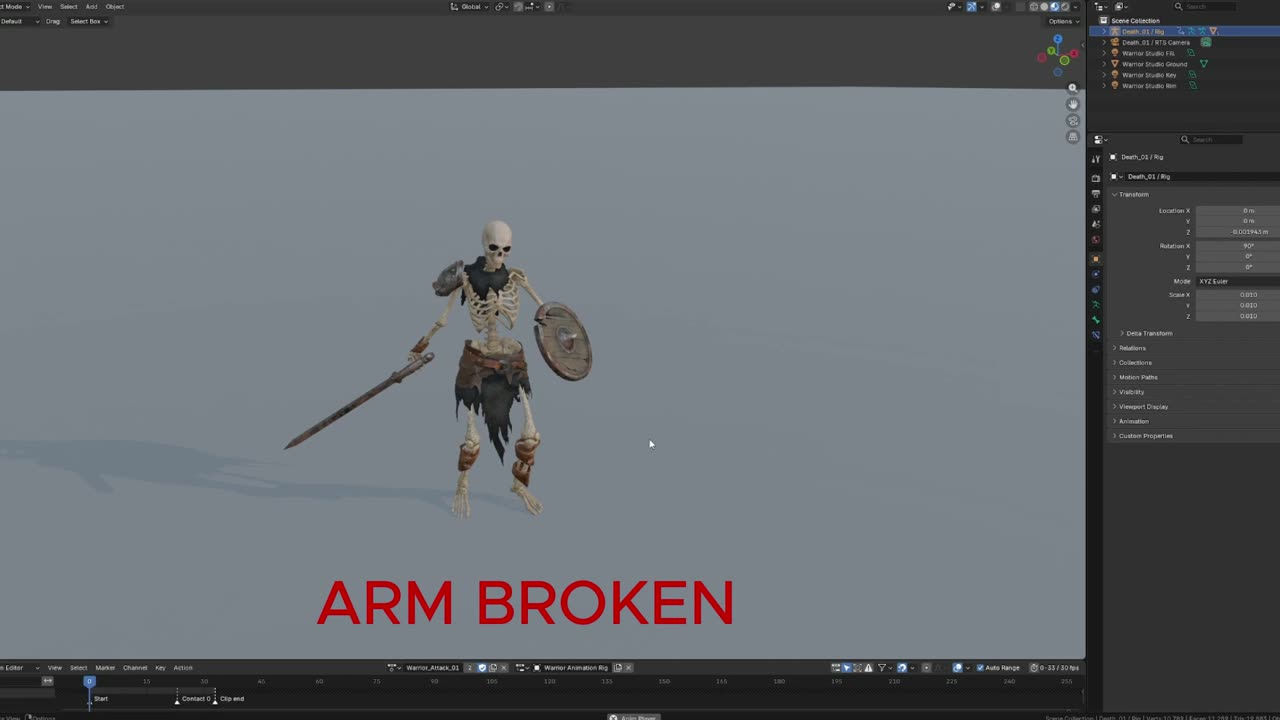Click the viewport zoom magnifier icon
This screenshot has width=1280, height=720.
(x=1073, y=88)
